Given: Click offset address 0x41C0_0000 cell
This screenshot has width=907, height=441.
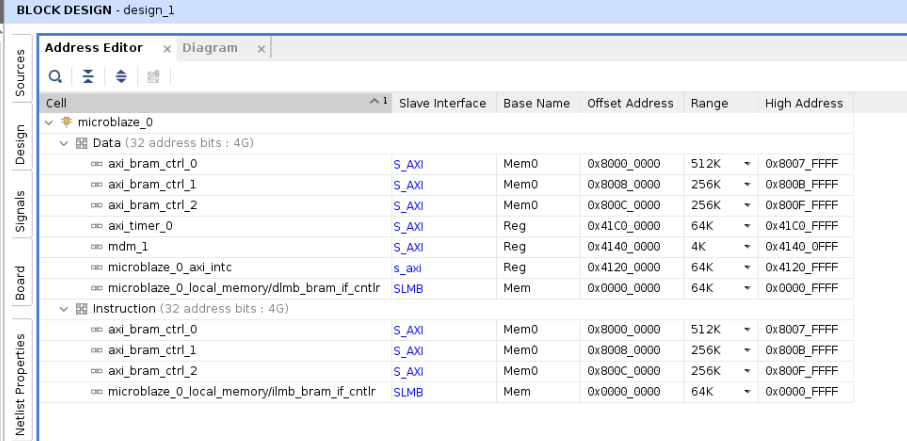Looking at the screenshot, I should 624,226.
